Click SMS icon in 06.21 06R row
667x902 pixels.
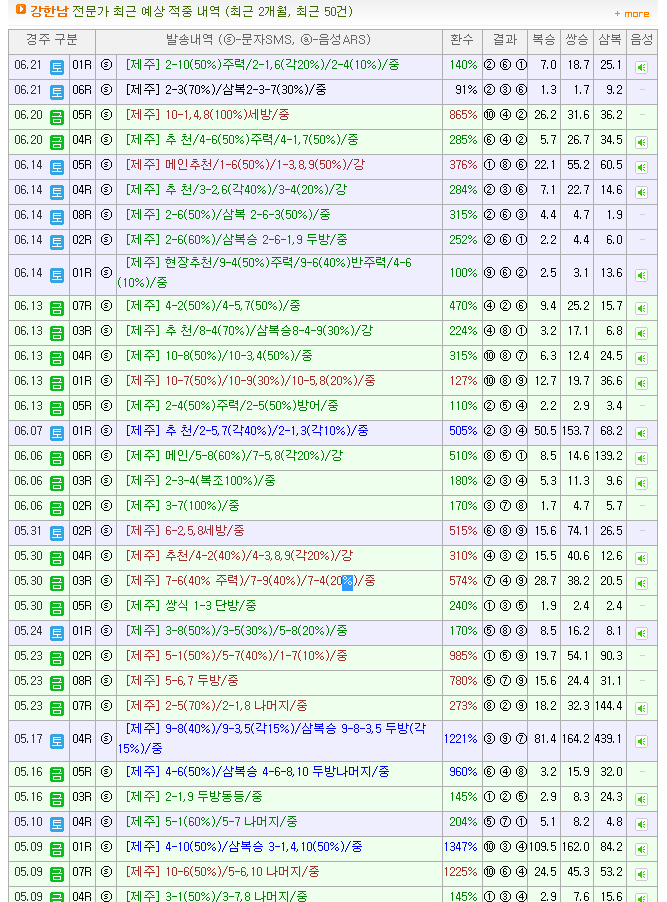pyautogui.click(x=107, y=90)
